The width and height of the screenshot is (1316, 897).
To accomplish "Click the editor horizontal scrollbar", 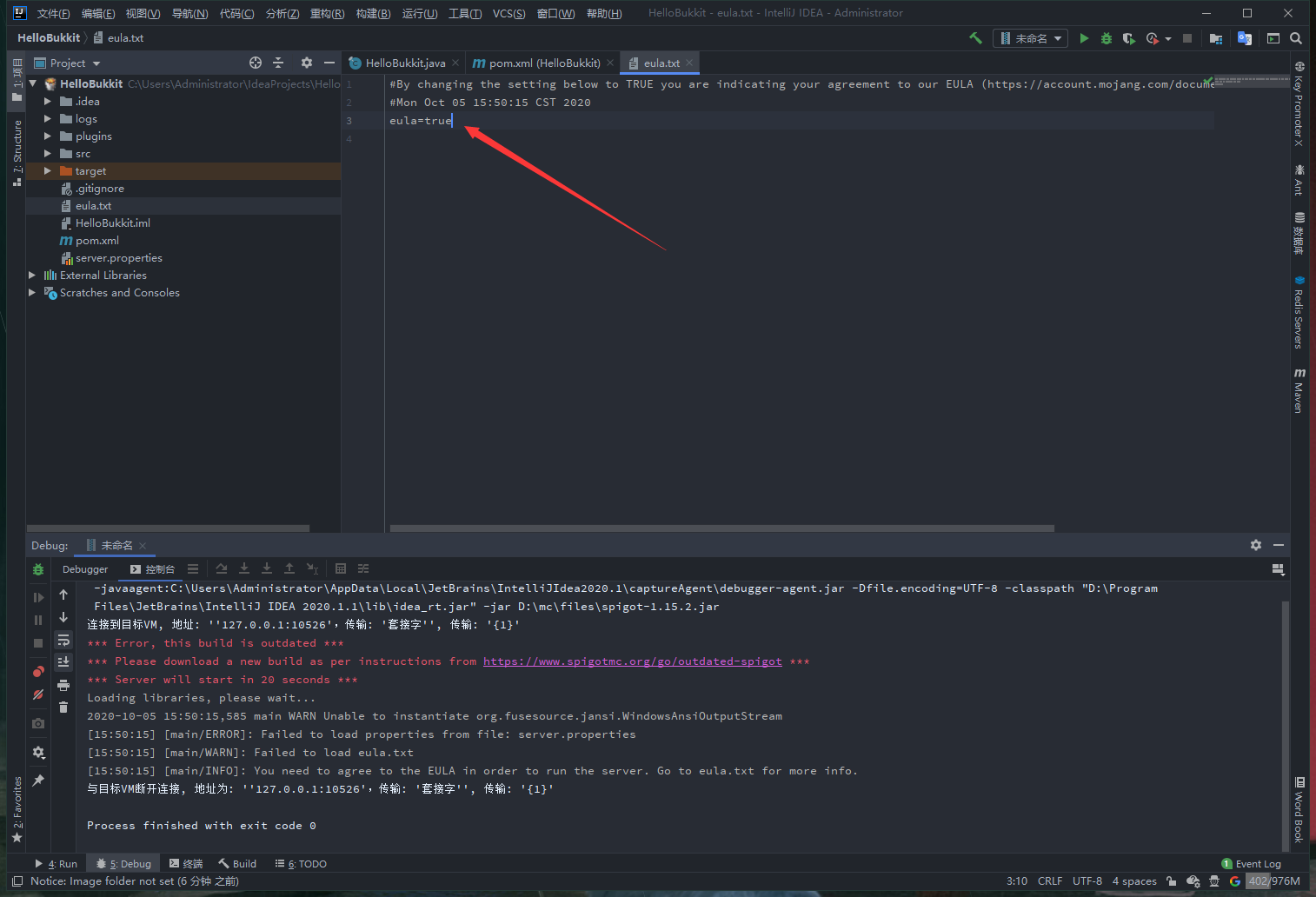I will (721, 528).
